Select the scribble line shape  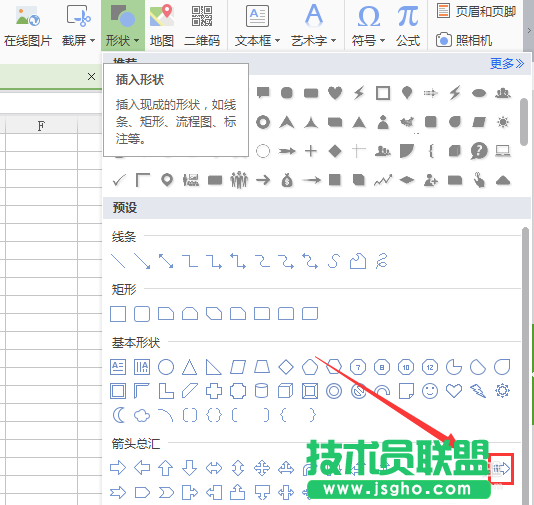382,261
